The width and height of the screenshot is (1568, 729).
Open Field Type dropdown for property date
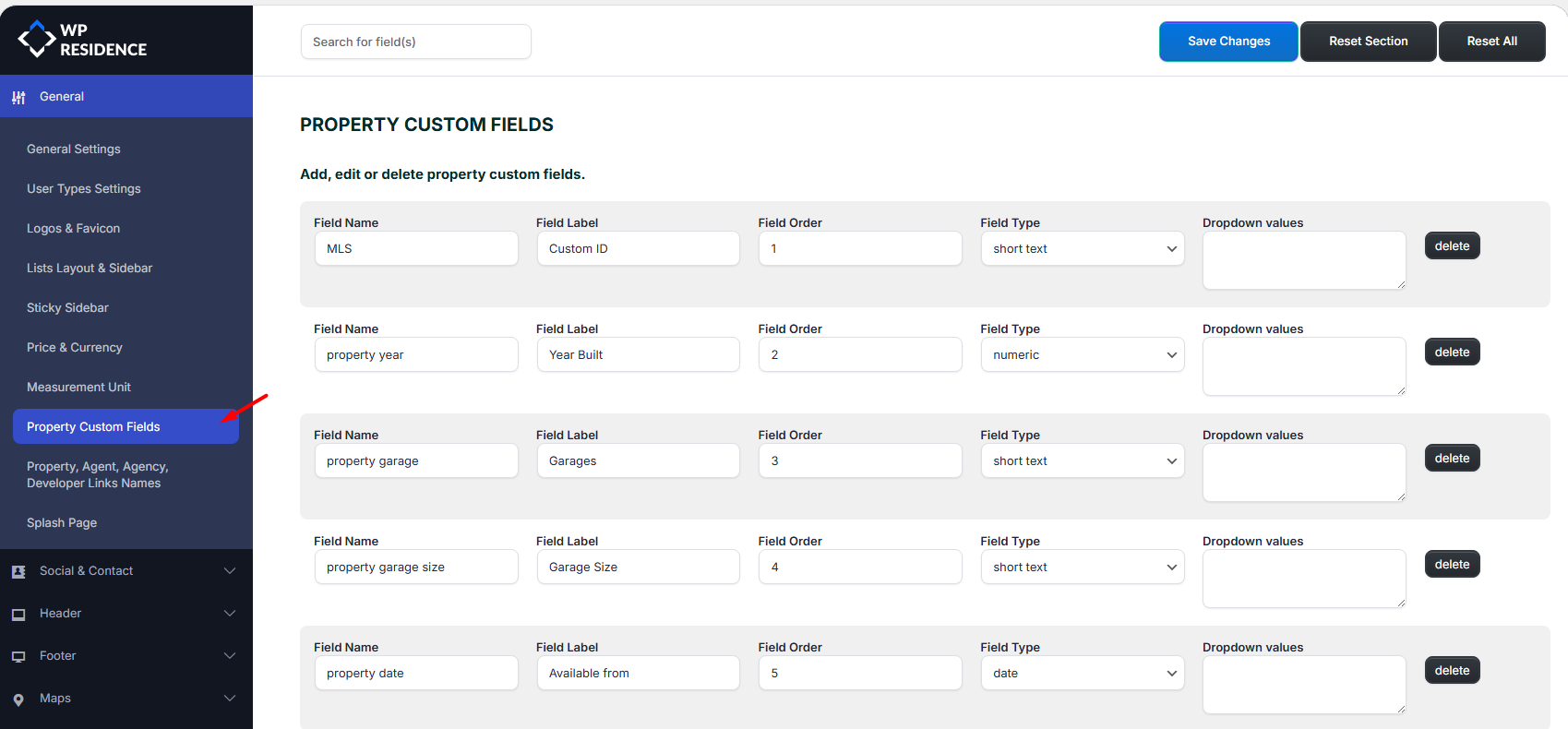click(1082, 674)
